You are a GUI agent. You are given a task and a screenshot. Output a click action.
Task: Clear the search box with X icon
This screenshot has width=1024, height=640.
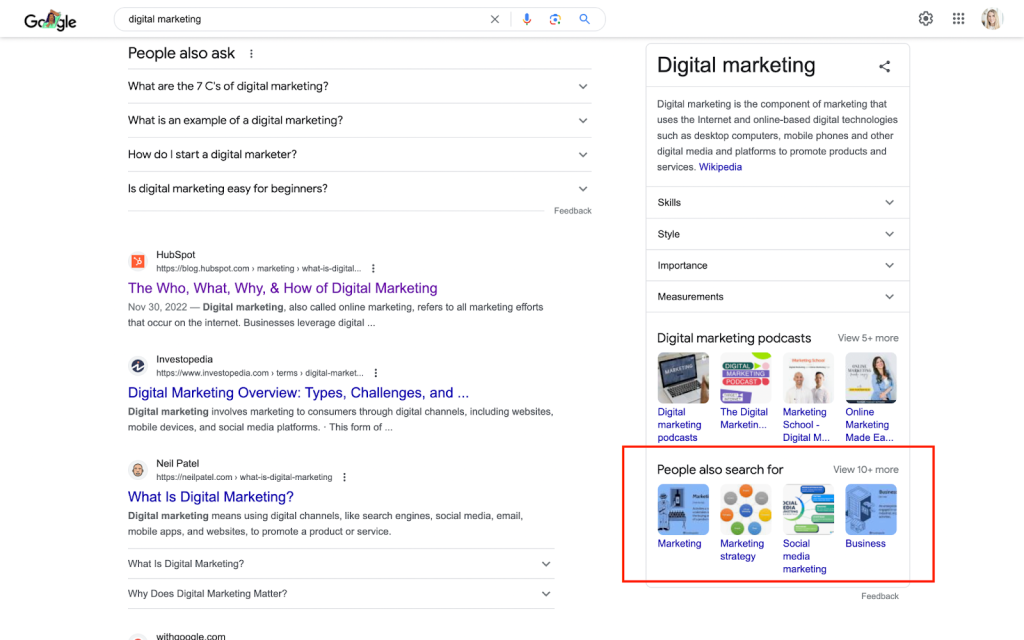[x=495, y=20]
